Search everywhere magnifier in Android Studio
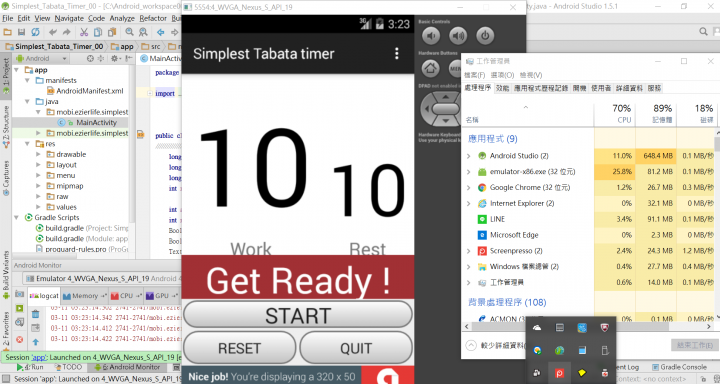The width and height of the screenshot is (720, 384). [703, 32]
